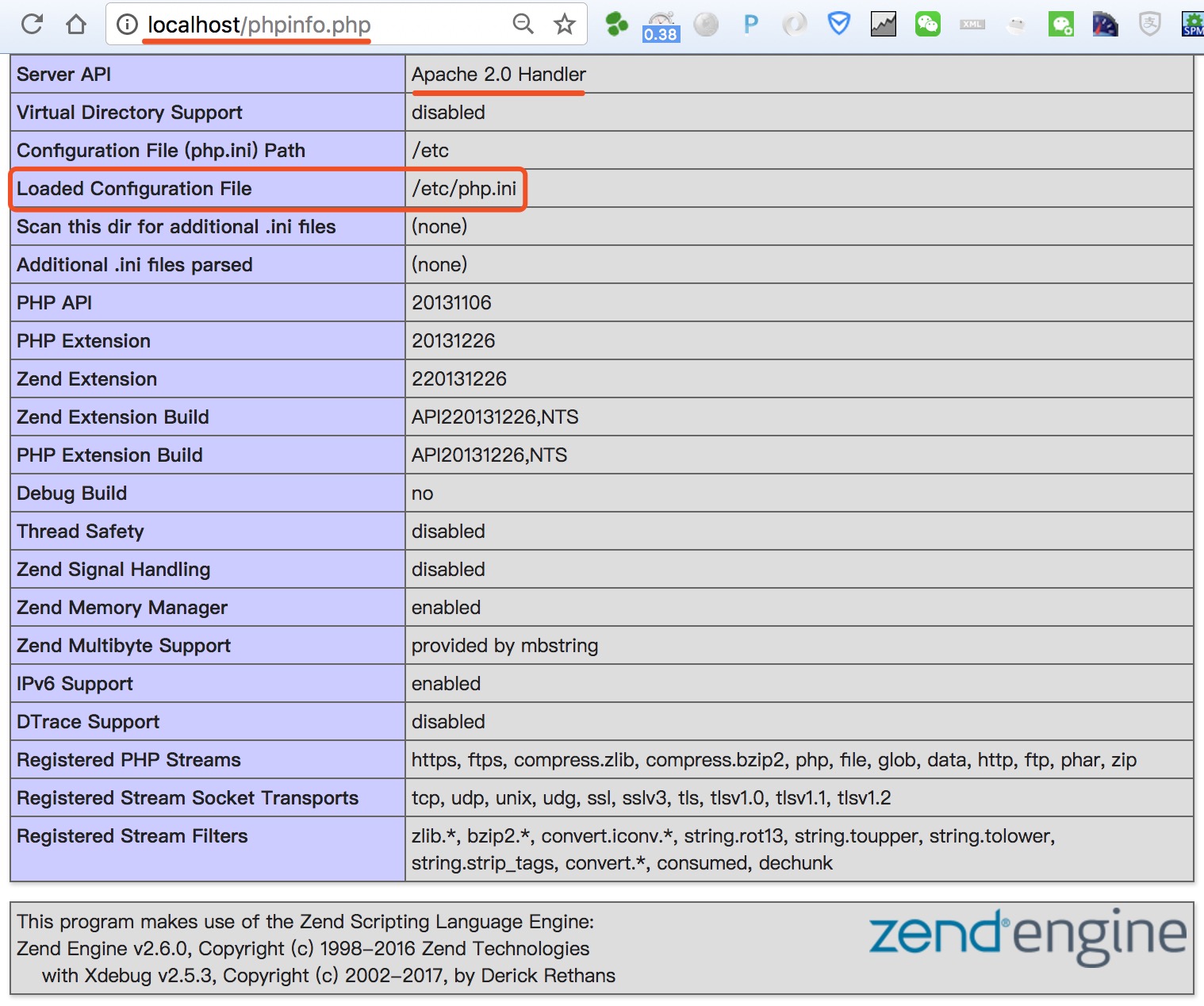Image resolution: width=1204 pixels, height=1006 pixels.
Task: Open the zoom magnifier control in address bar
Action: pyautogui.click(x=523, y=24)
